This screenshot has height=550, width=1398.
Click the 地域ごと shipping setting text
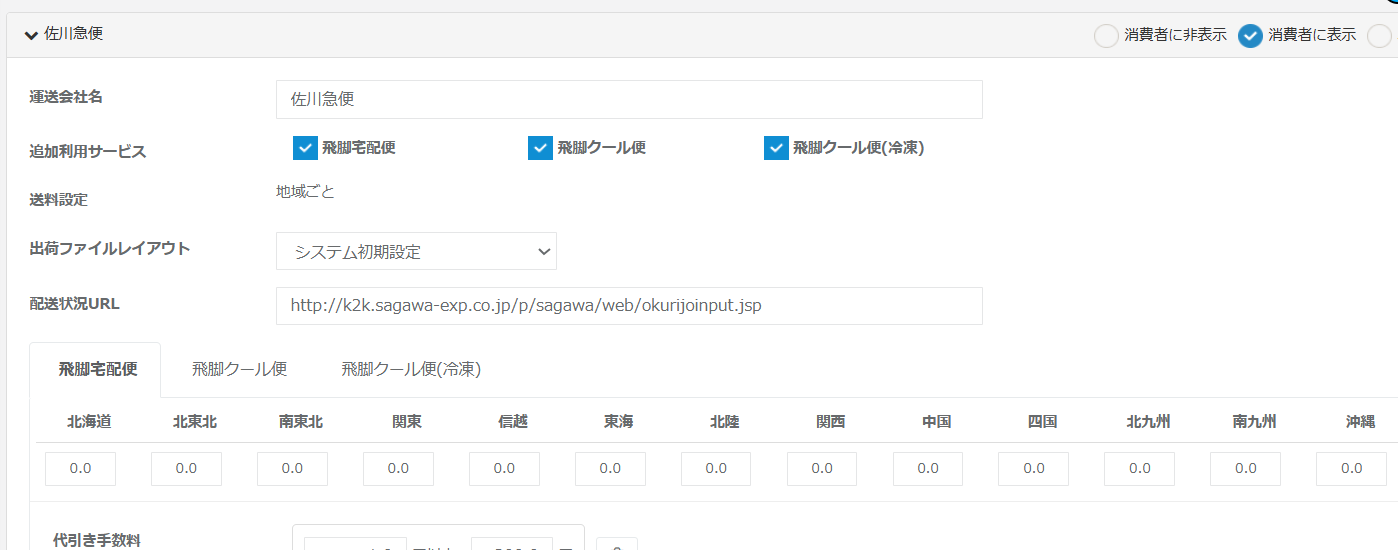pos(305,191)
